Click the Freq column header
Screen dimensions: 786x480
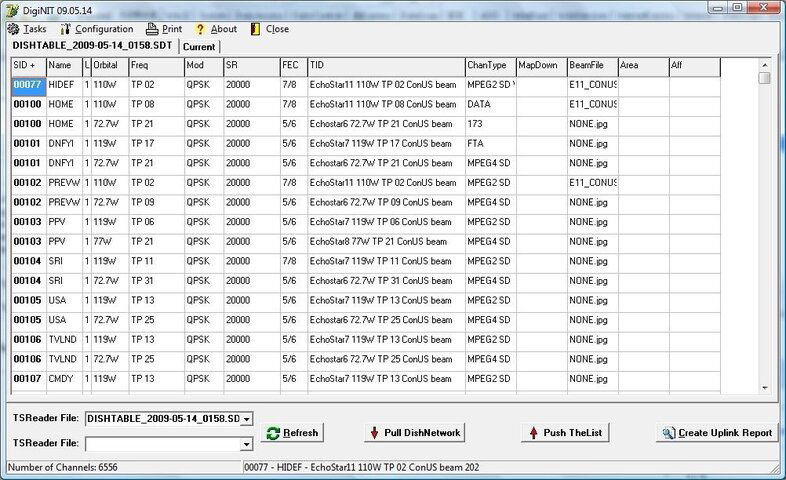point(156,66)
